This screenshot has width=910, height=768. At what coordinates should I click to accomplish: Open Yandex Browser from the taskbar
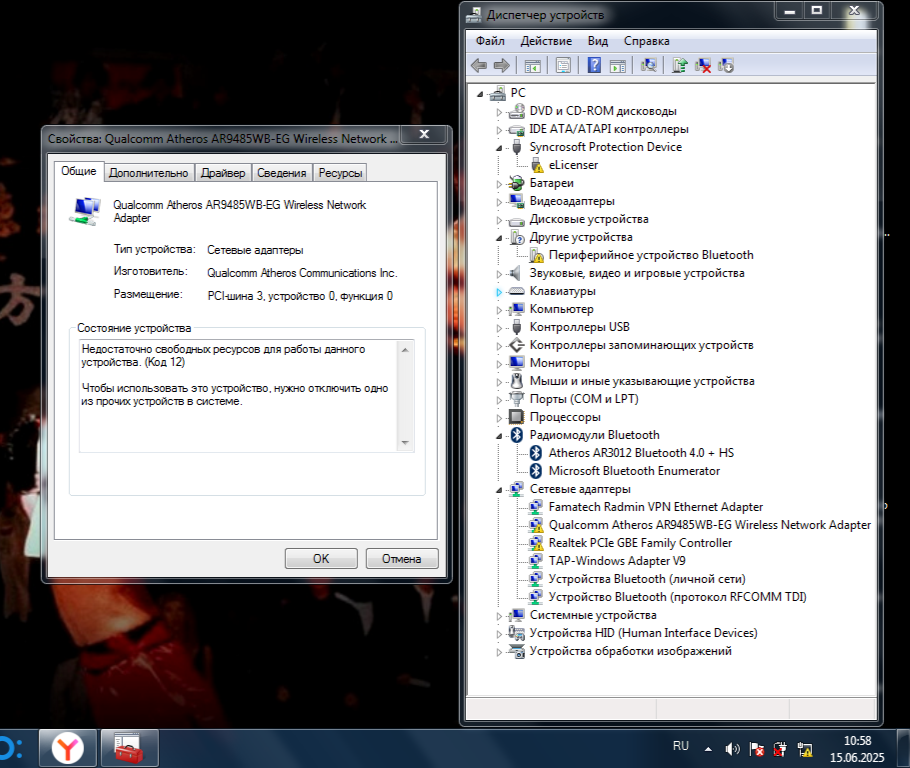(68, 748)
